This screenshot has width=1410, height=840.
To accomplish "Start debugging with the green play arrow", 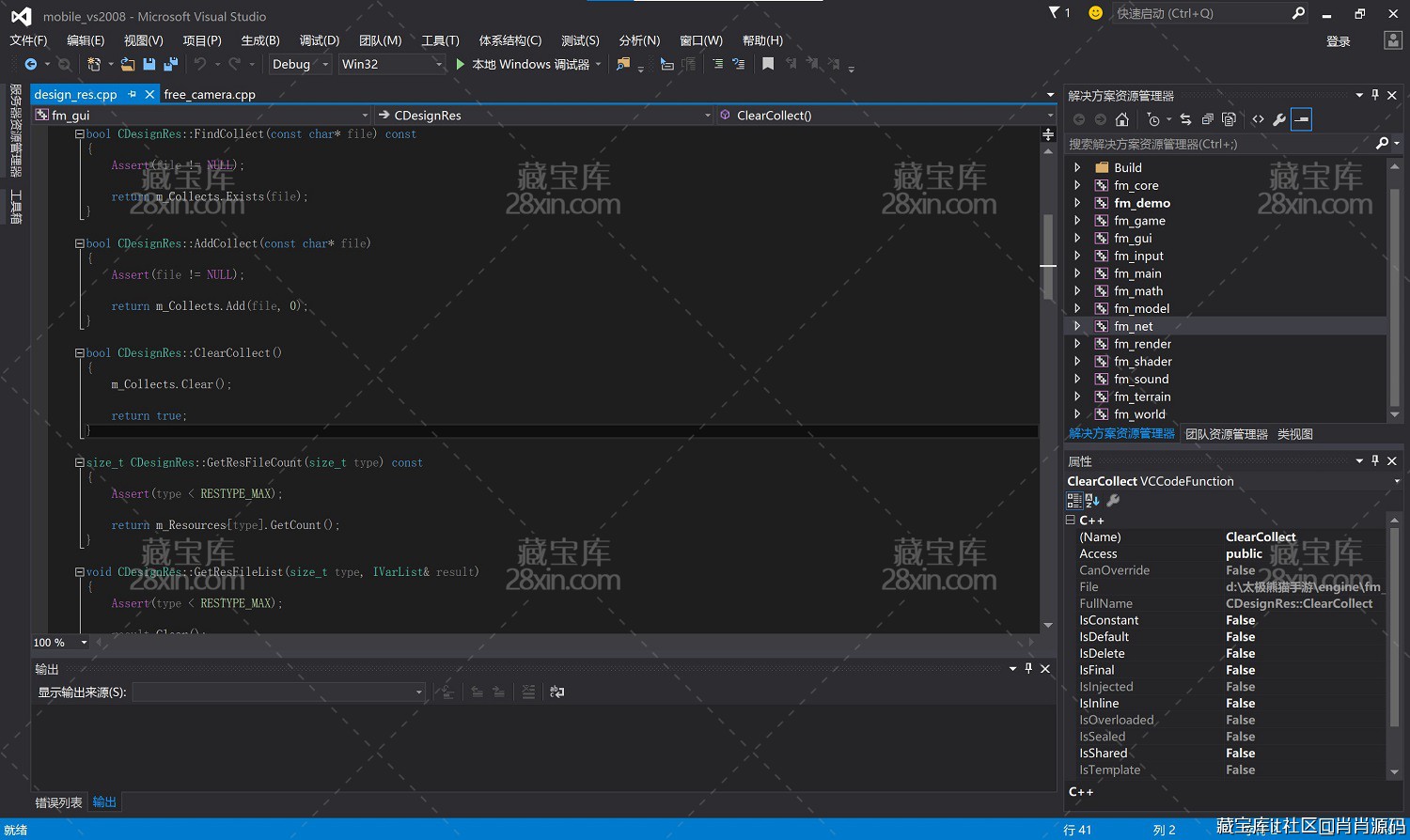I will (460, 64).
